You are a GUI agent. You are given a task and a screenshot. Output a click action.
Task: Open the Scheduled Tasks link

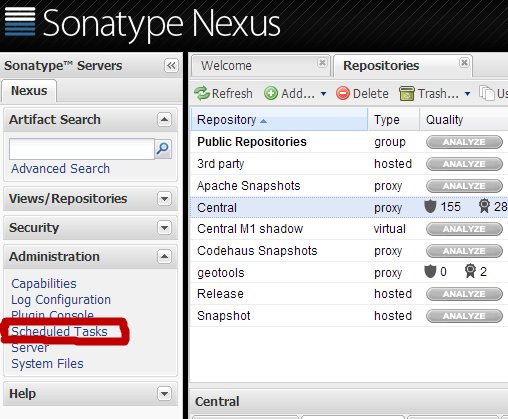click(59, 332)
